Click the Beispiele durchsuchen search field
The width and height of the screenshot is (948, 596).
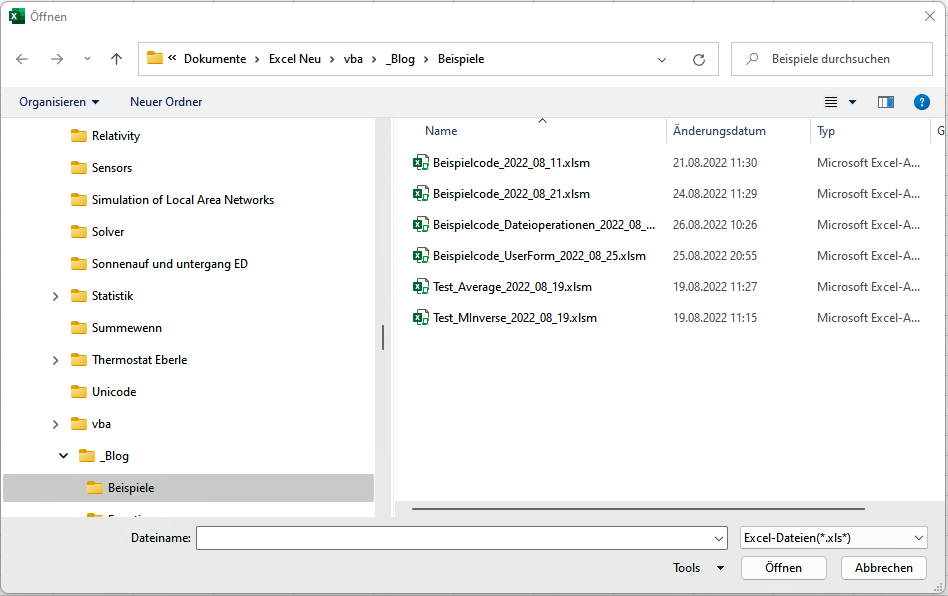(831, 59)
